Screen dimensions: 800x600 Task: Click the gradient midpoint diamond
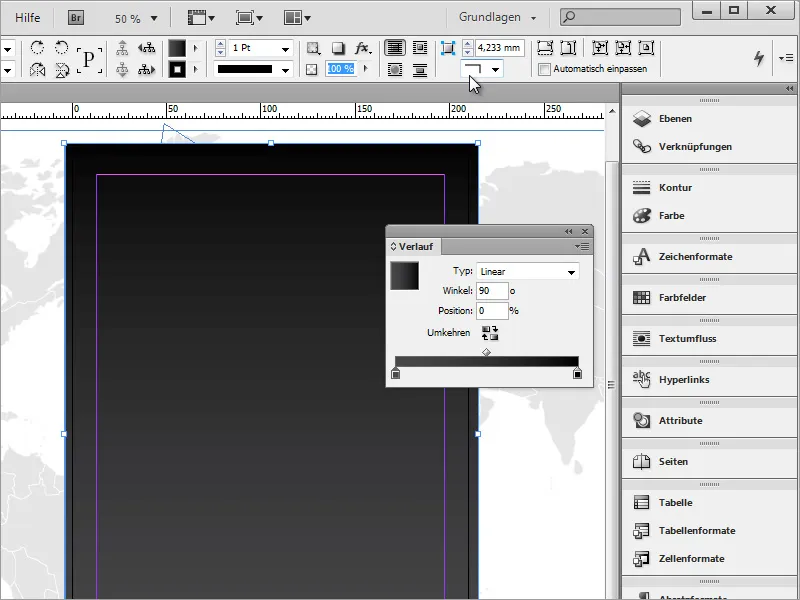pos(486,353)
